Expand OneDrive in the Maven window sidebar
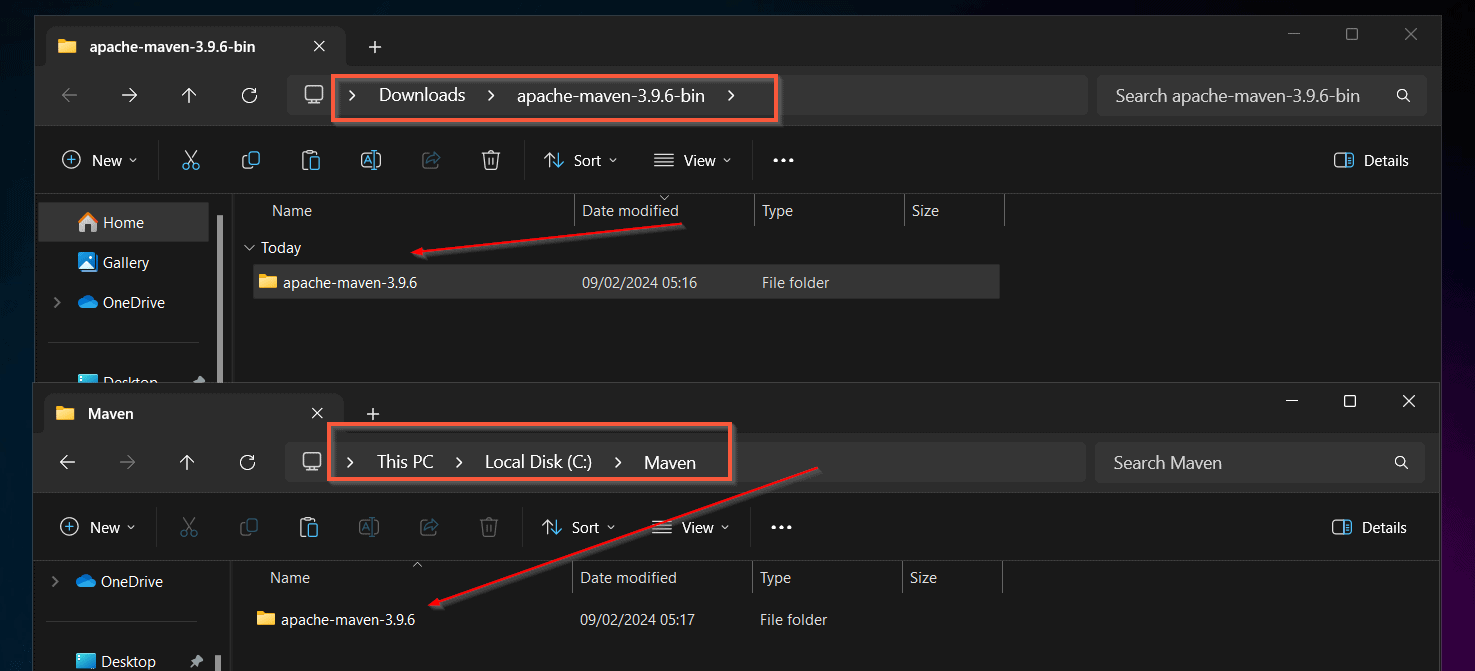 click(55, 581)
